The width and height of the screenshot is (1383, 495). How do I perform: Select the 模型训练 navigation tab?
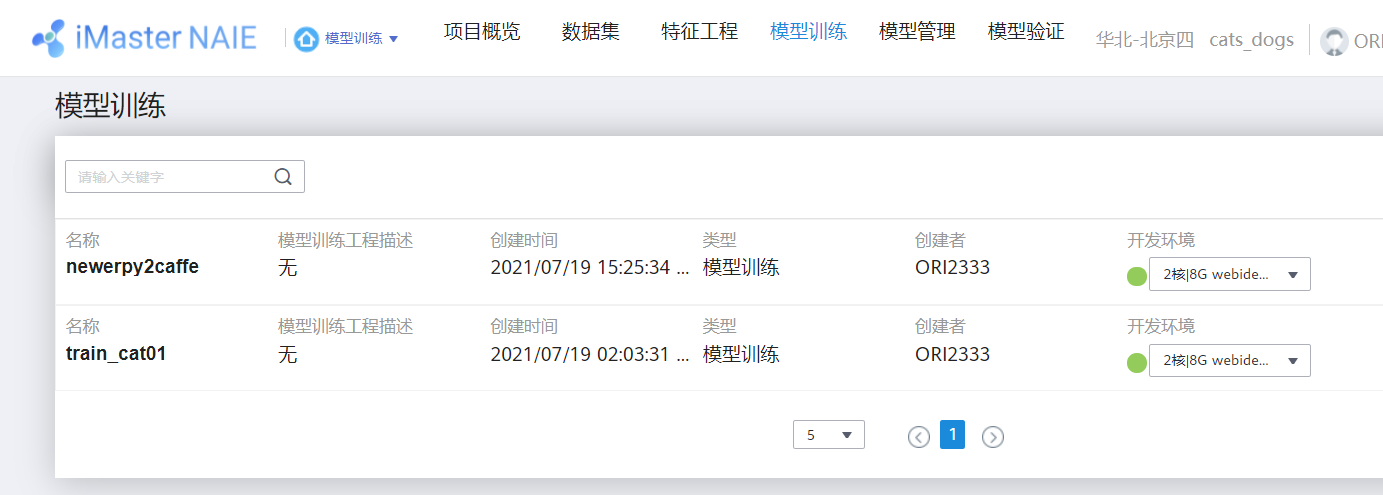[808, 32]
